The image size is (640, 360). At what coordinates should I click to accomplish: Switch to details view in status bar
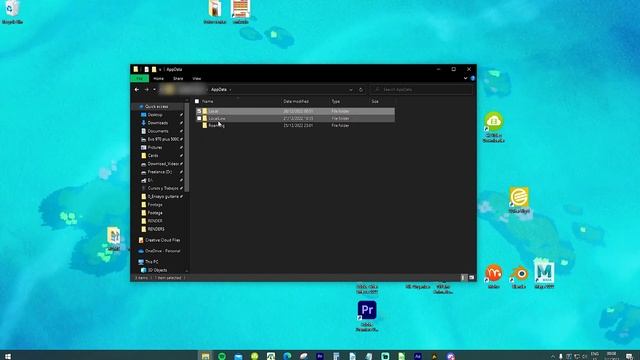tap(464, 278)
